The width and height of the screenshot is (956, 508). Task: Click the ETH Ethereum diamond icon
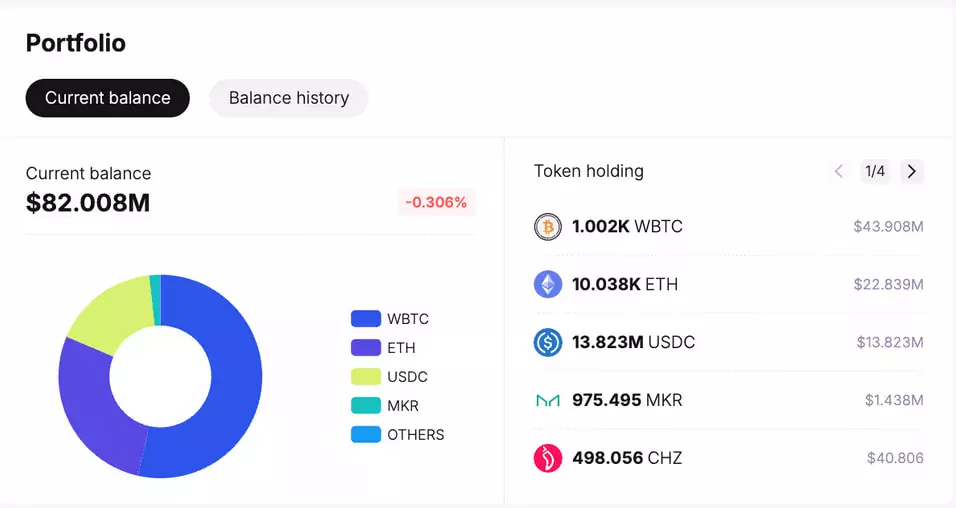(x=548, y=284)
